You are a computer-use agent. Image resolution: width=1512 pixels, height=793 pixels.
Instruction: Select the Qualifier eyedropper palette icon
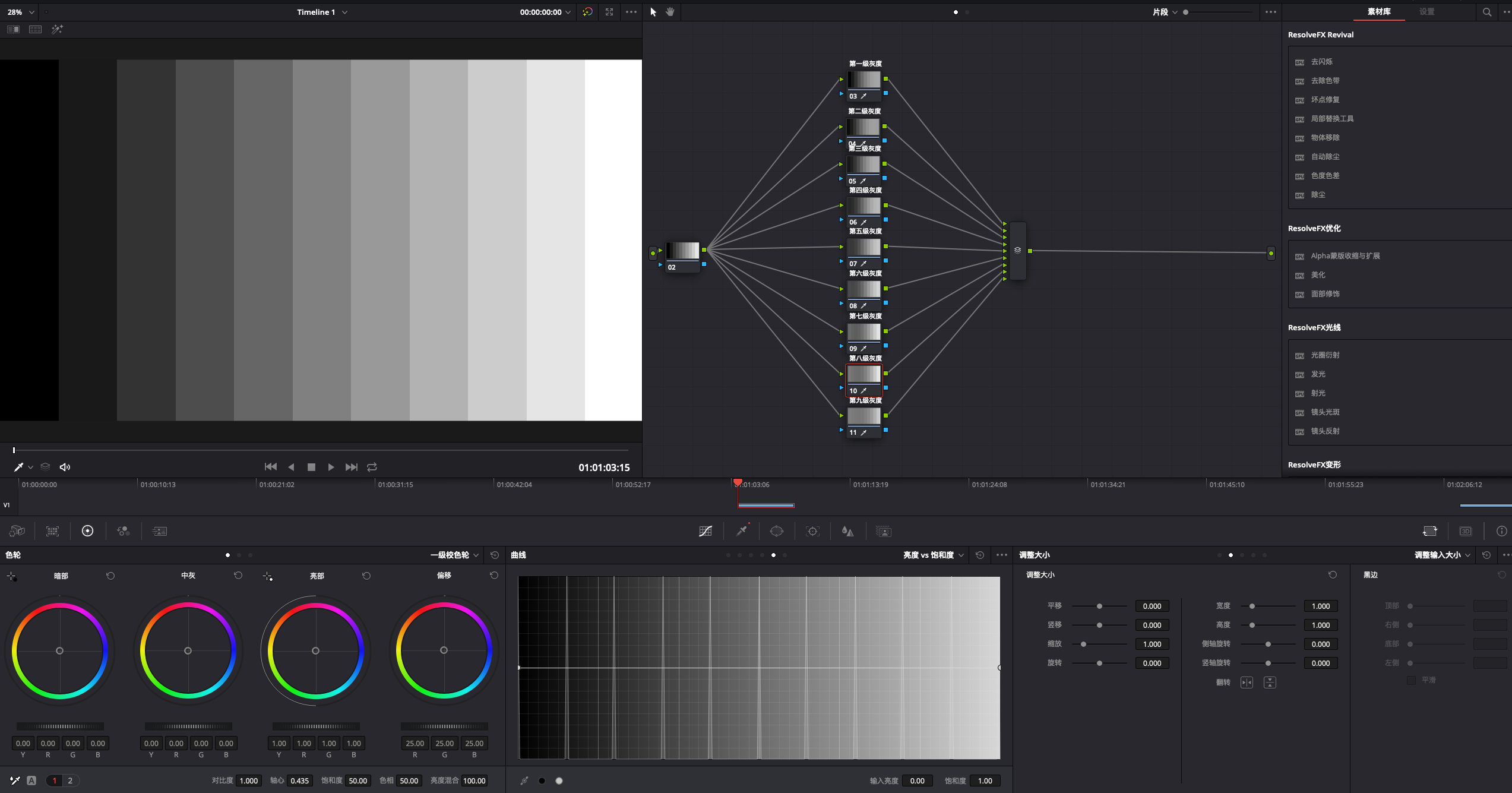click(x=742, y=531)
